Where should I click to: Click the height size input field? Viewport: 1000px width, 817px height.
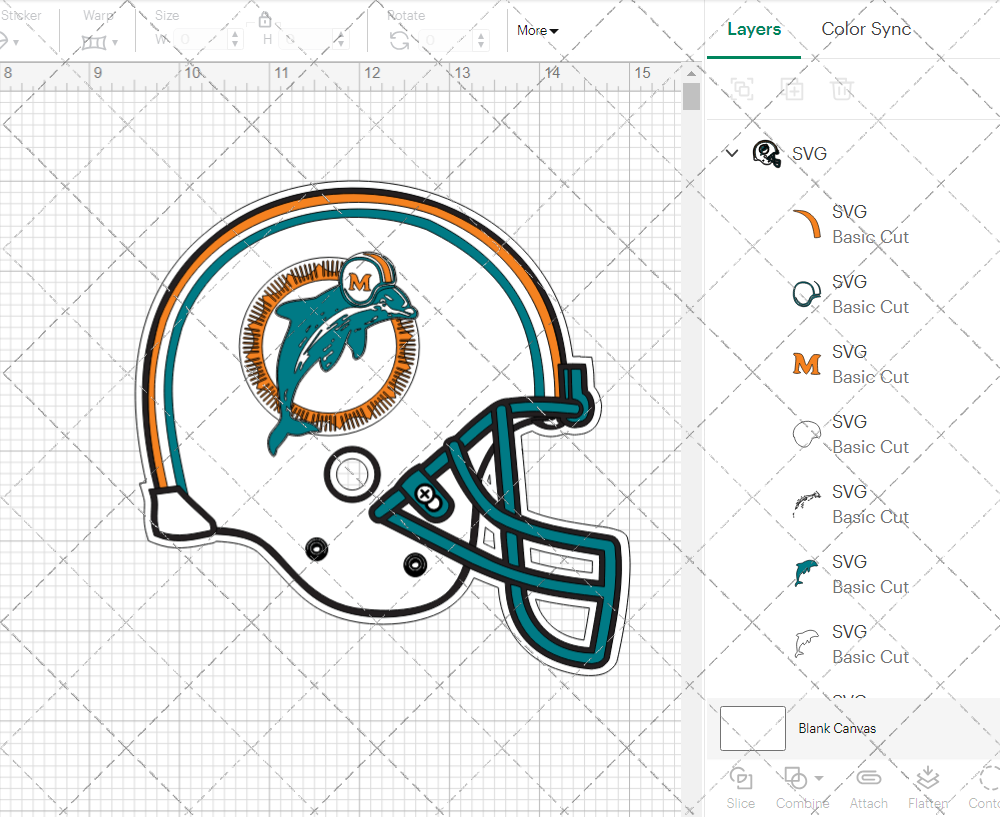(306, 40)
